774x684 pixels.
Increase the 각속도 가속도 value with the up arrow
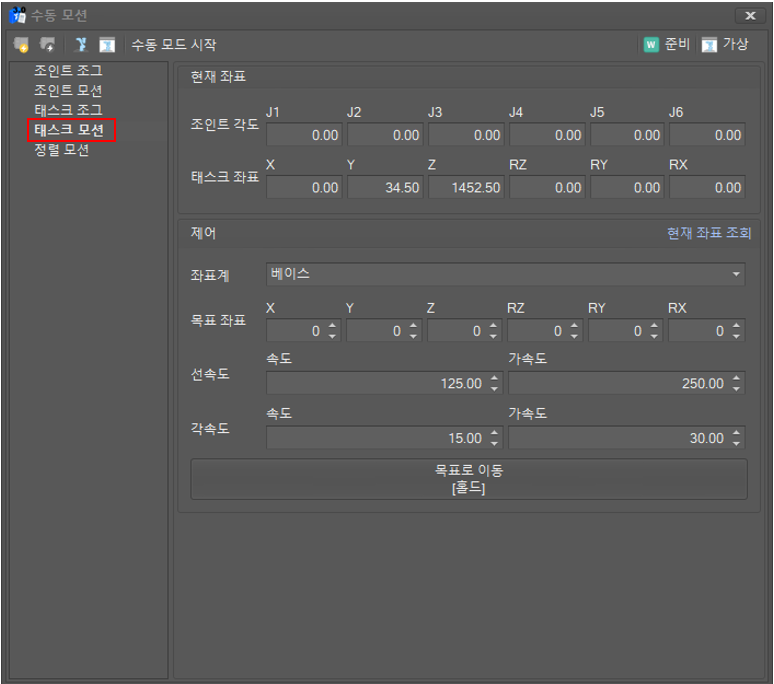[737, 433]
